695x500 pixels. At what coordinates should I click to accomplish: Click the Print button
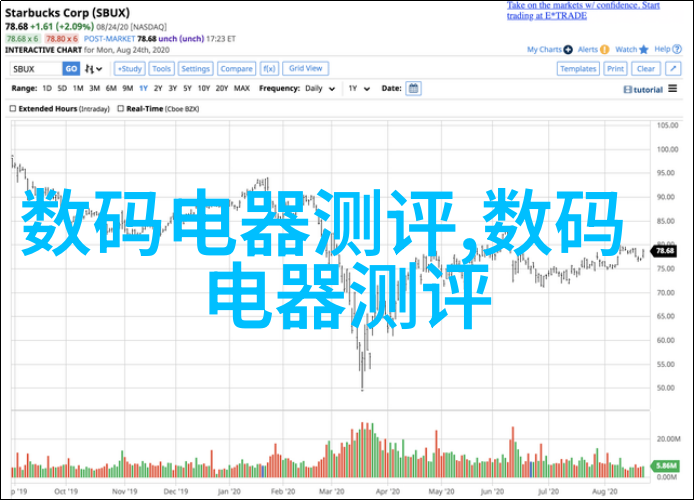pyautogui.click(x=615, y=69)
